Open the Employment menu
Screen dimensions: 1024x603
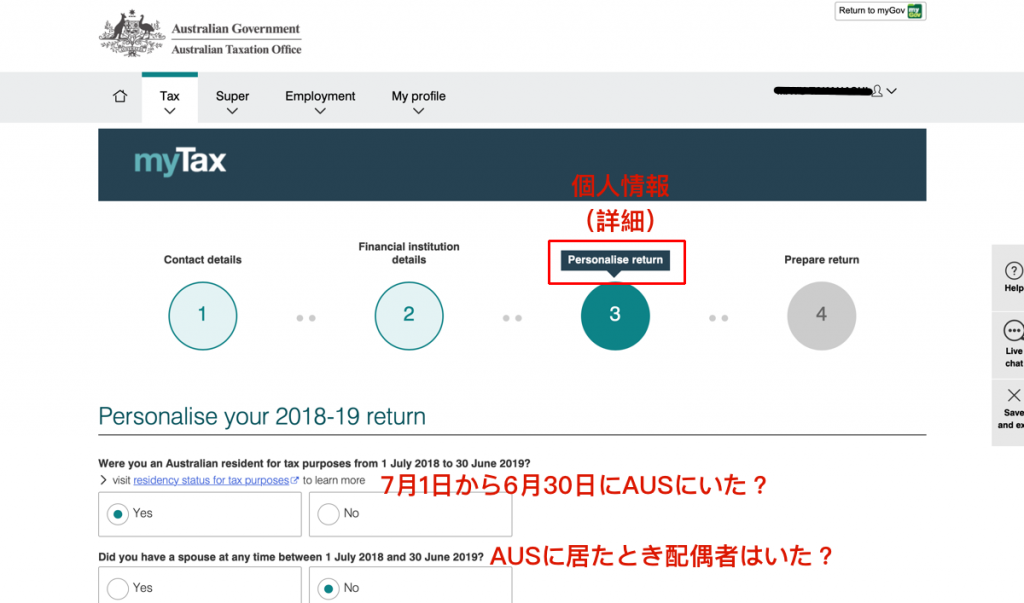(x=320, y=101)
